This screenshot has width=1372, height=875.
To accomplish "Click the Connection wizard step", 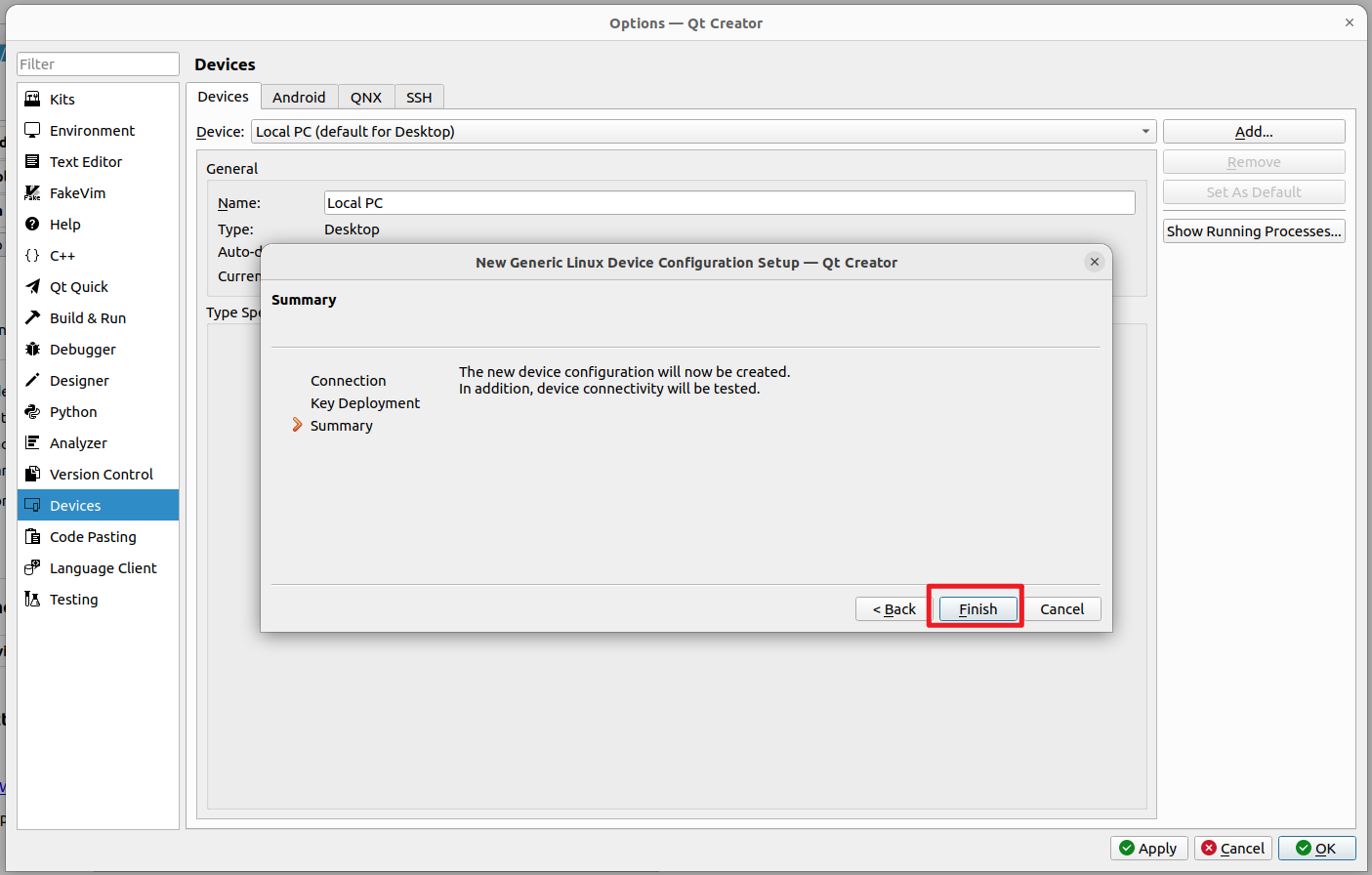I will 348,381.
